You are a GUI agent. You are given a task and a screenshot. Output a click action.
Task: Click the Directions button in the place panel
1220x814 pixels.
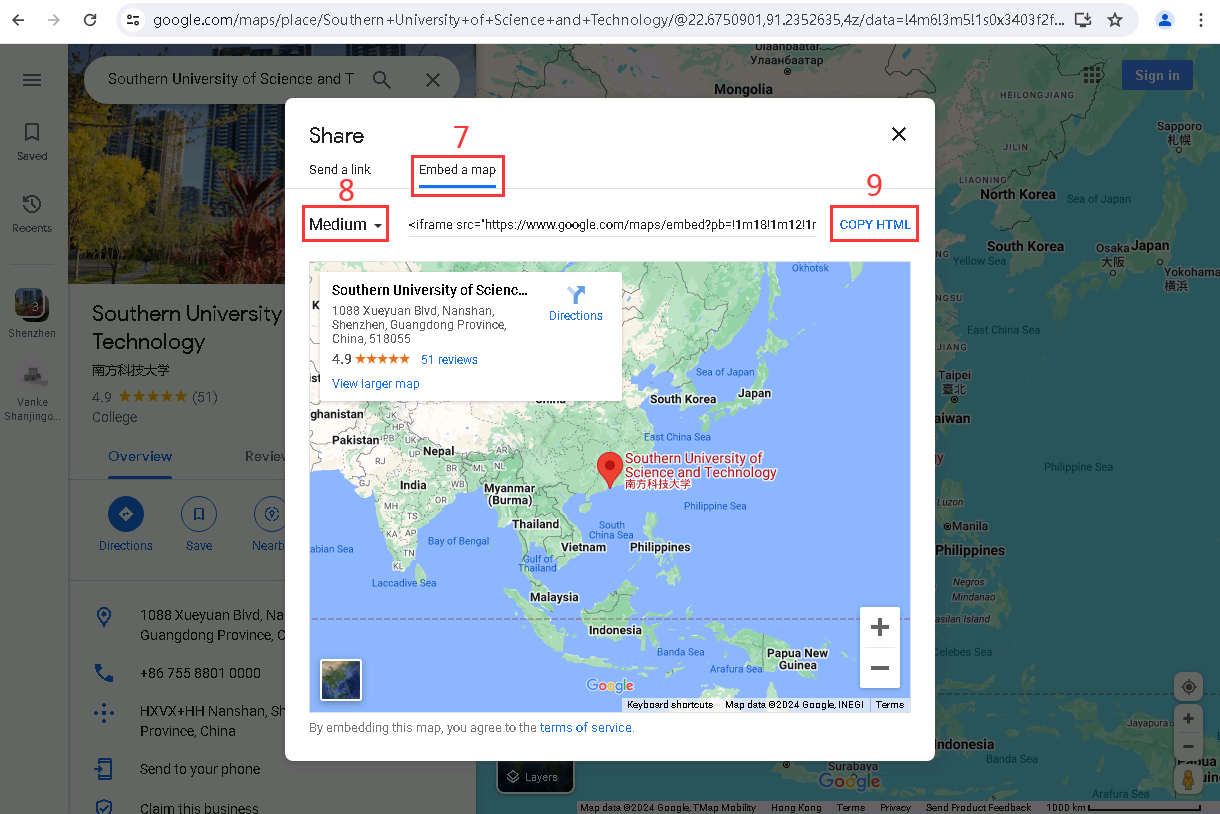point(126,525)
